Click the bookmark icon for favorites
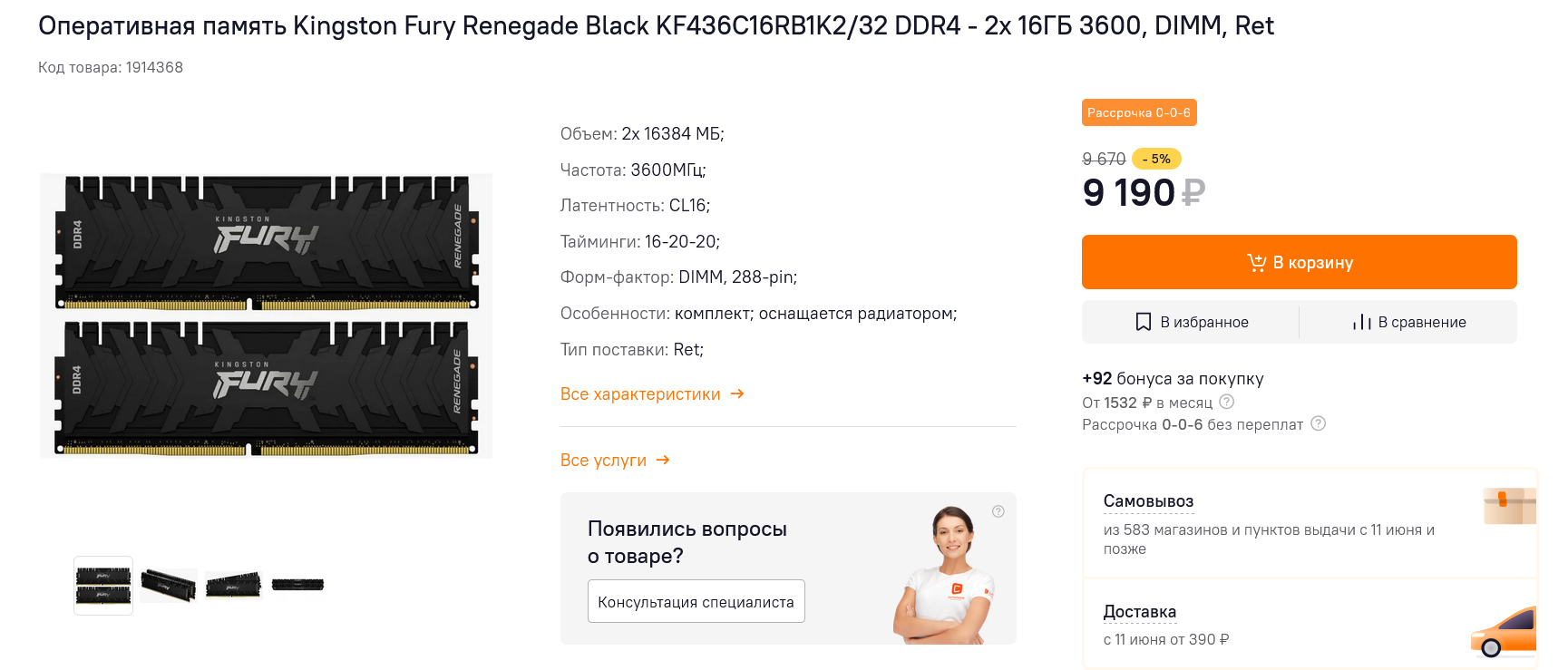 tap(1144, 322)
